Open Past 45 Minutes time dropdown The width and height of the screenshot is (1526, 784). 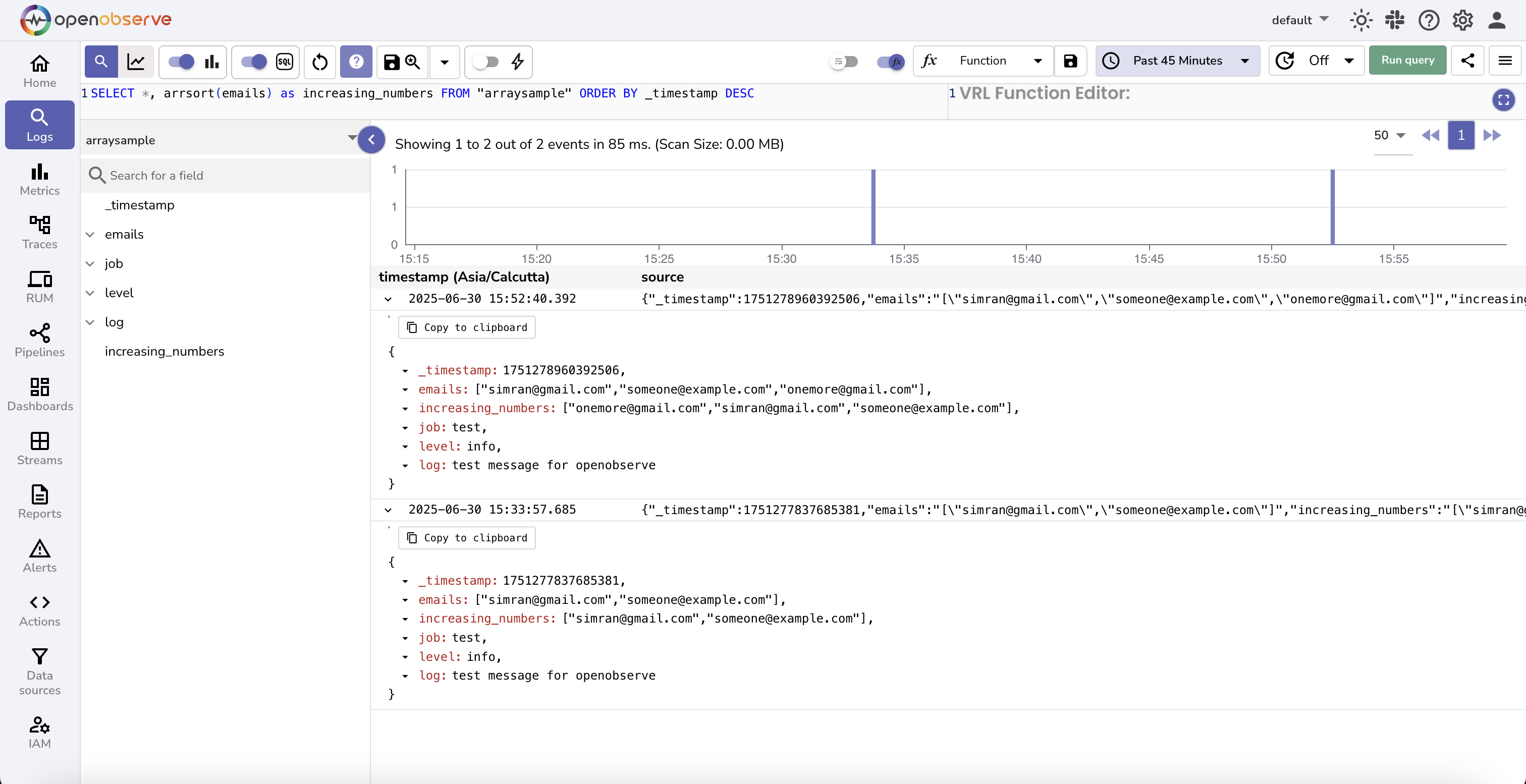pos(1177,61)
